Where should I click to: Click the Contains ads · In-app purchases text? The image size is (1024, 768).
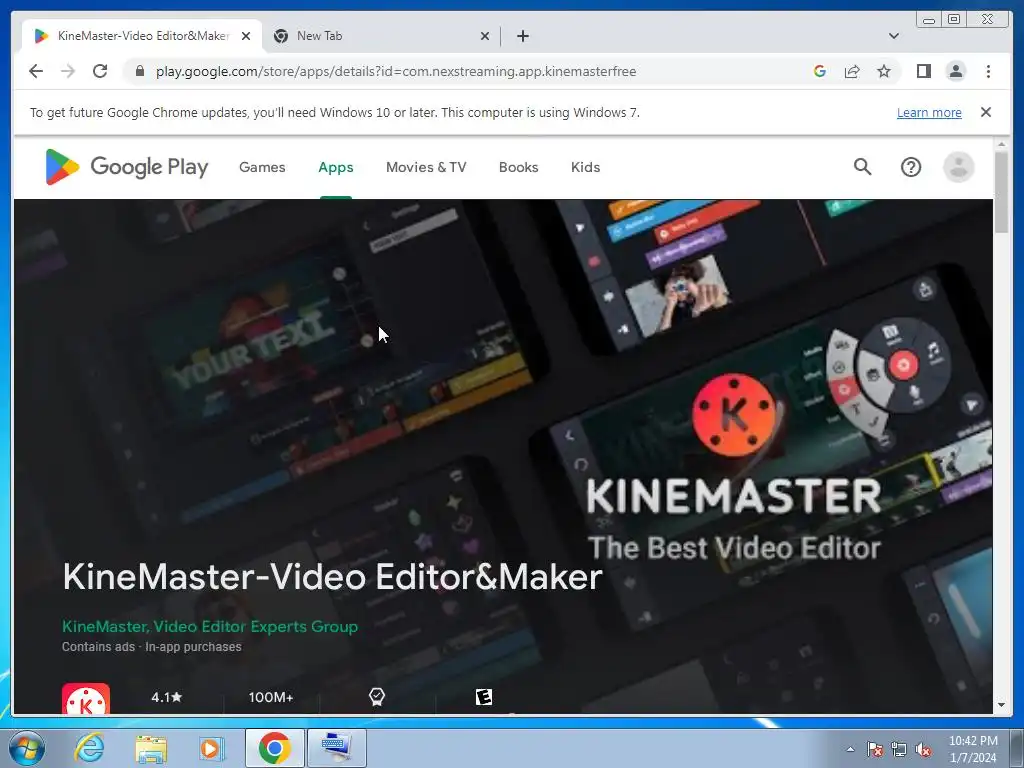152,647
